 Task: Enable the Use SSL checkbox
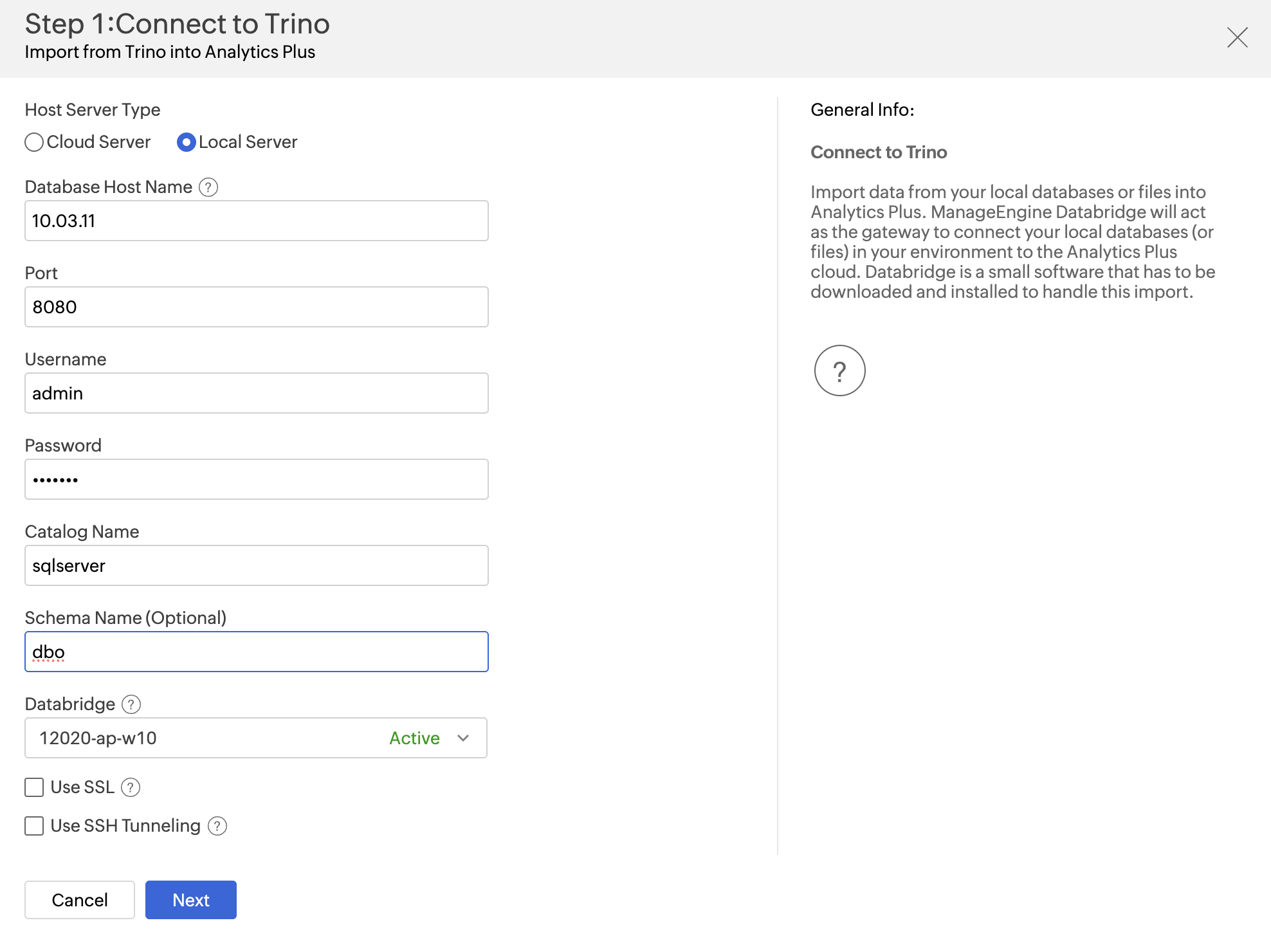34,787
